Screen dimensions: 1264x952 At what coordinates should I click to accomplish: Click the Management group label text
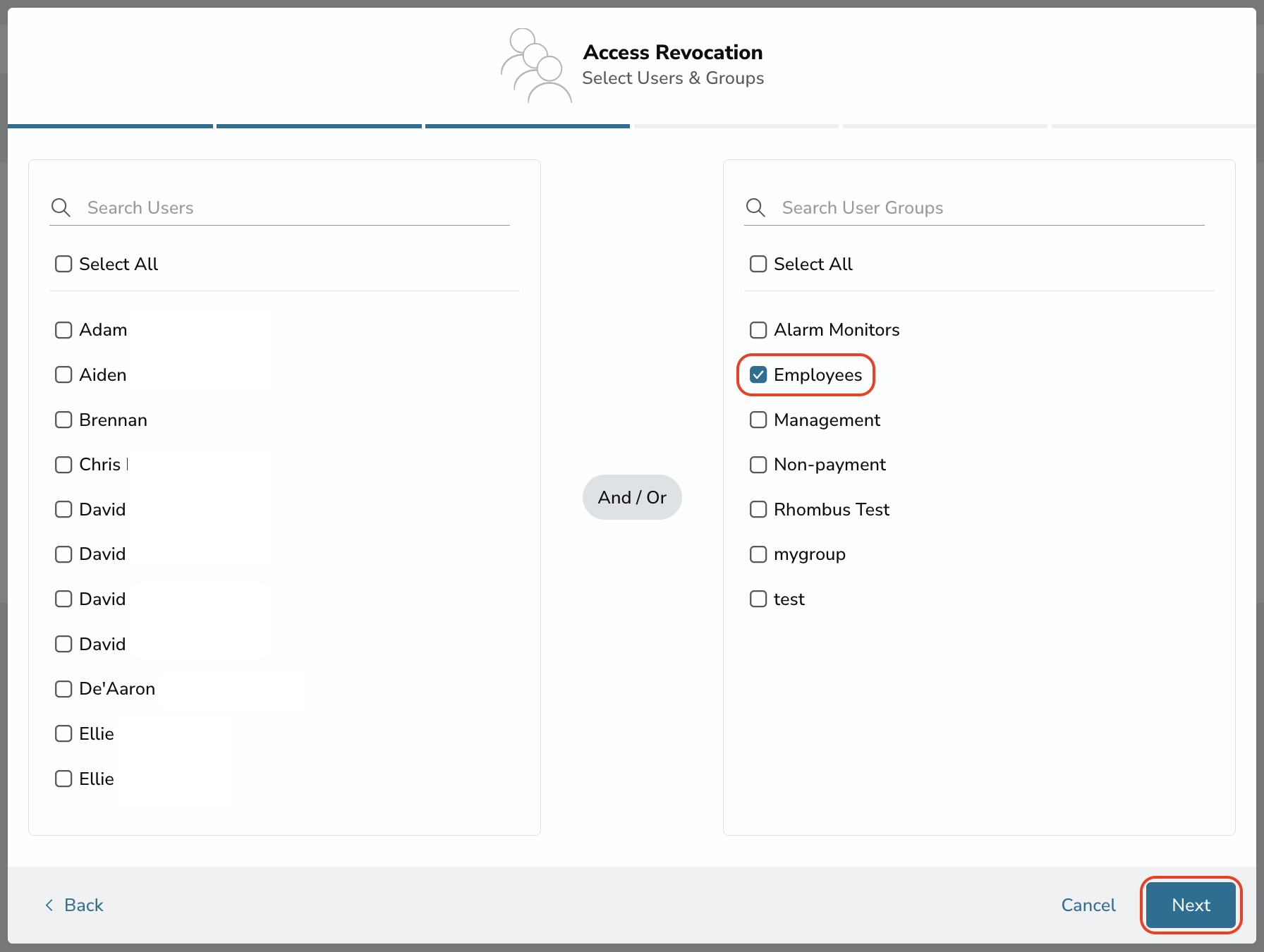click(827, 420)
